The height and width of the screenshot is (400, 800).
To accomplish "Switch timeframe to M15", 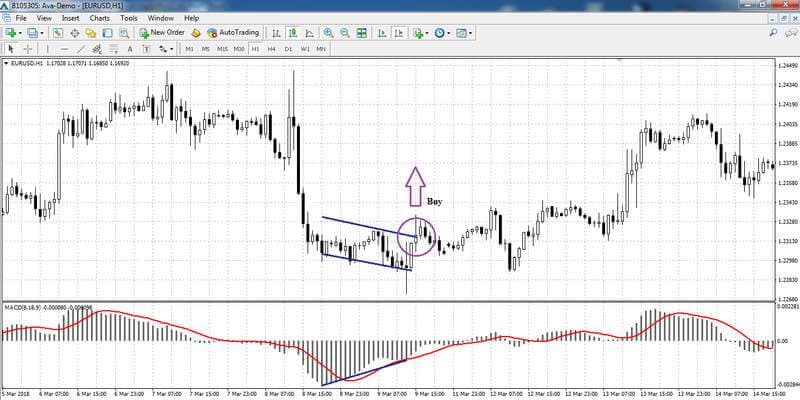I will pos(222,49).
